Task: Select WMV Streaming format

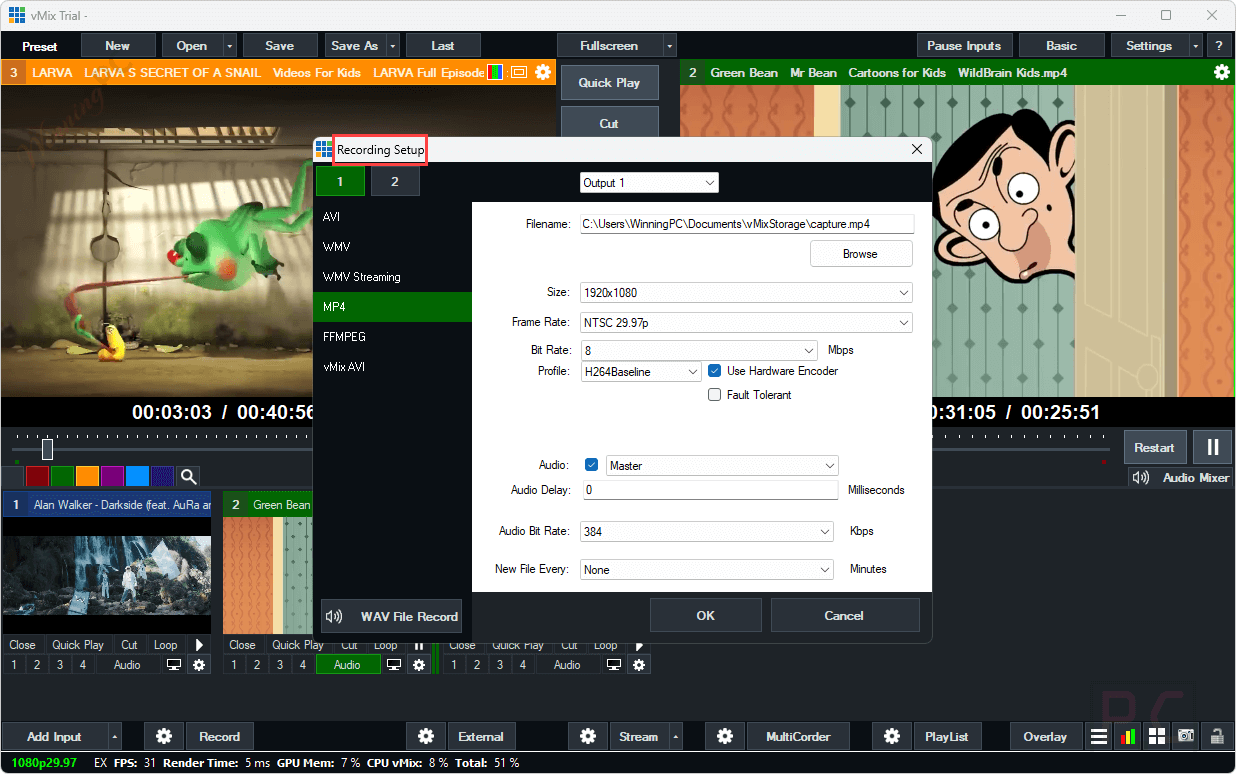Action: (392, 277)
